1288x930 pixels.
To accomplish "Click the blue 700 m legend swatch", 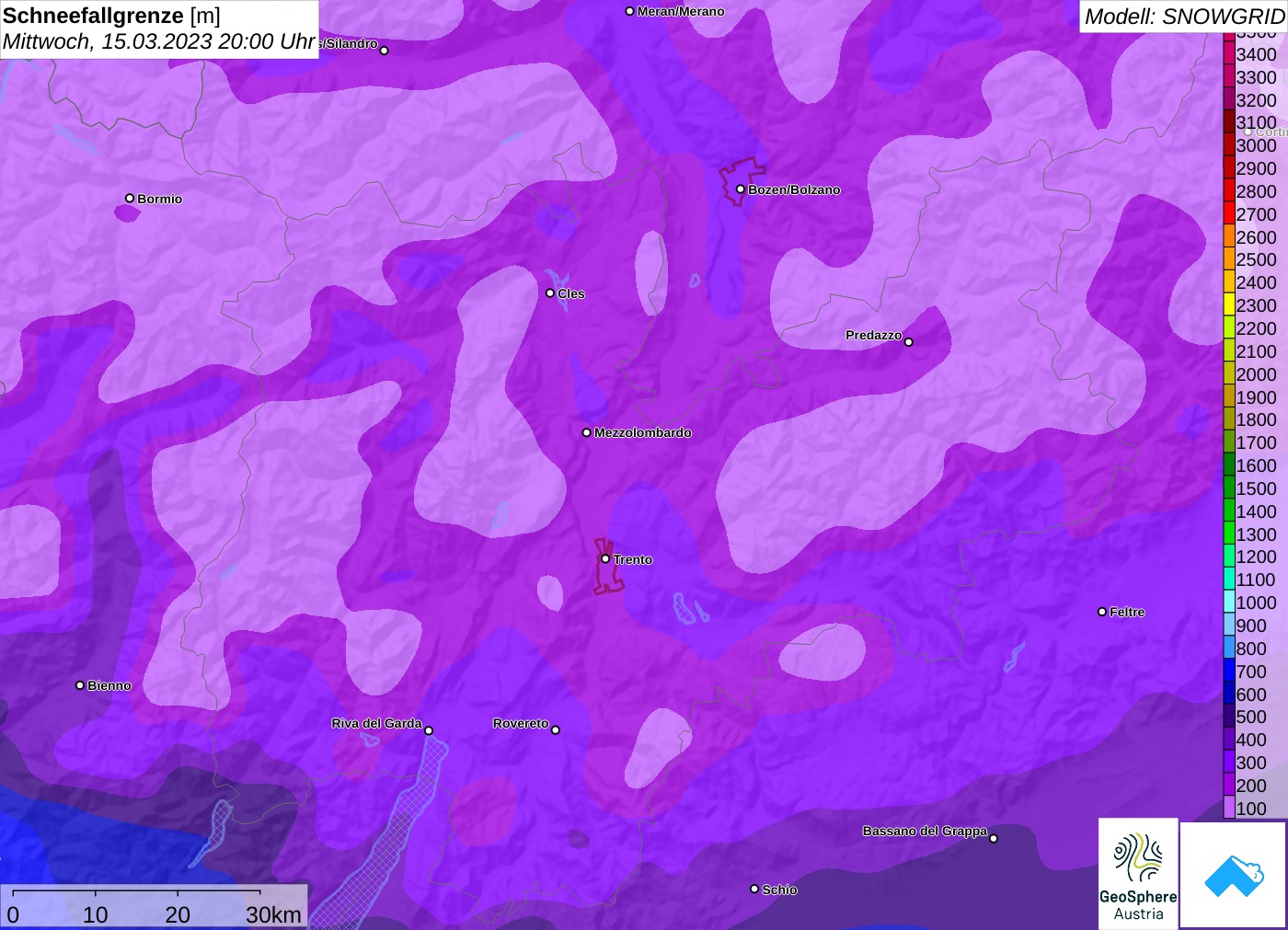I will click(1229, 671).
